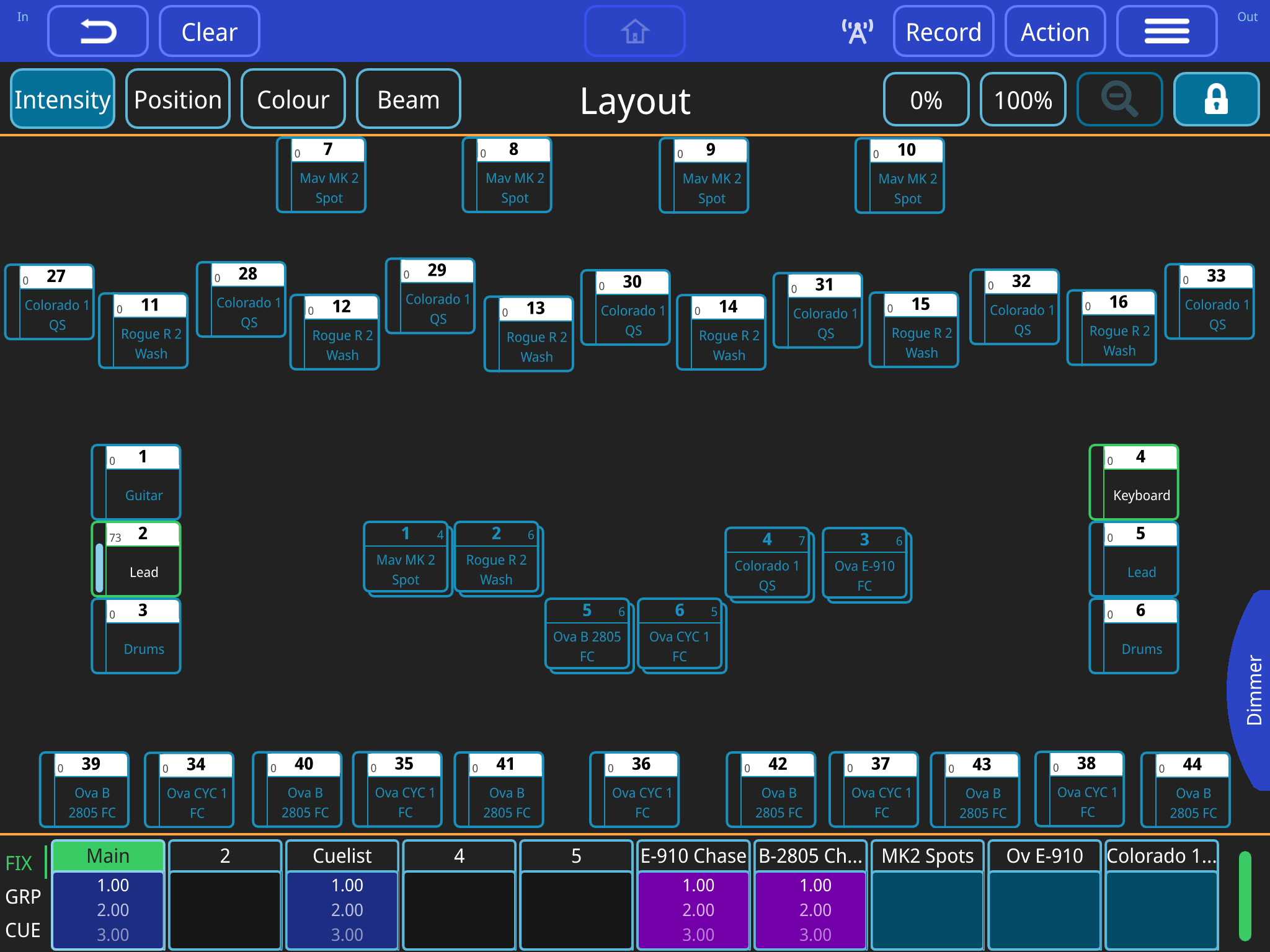Viewport: 1270px width, 952px height.
Task: Open the hamburger menu
Action: [x=1166, y=30]
